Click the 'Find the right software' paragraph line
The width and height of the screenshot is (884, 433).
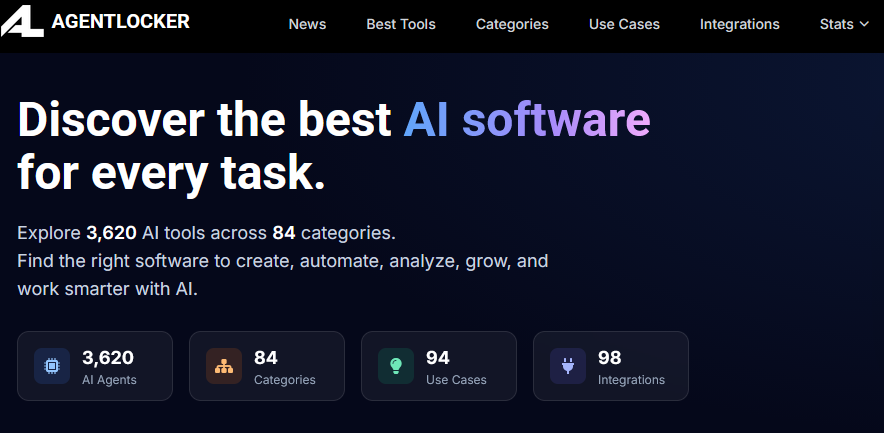click(x=282, y=262)
